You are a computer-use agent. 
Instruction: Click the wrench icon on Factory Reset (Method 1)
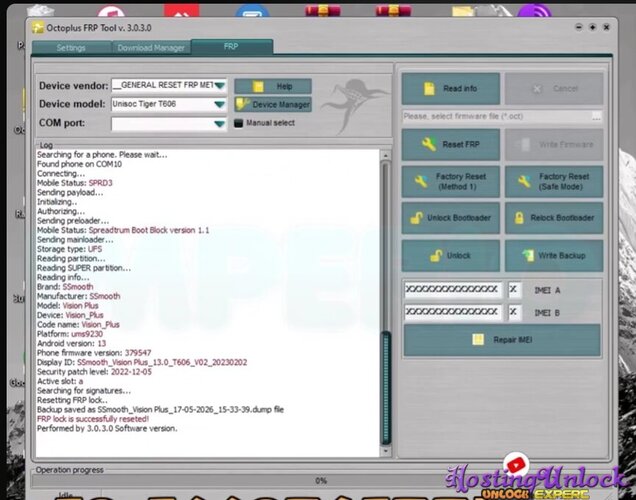pos(421,181)
